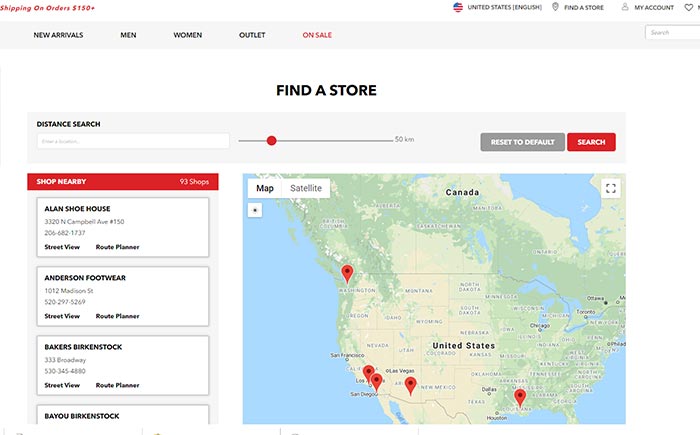
Task: Open the wishlist heart icon
Action: pyautogui.click(x=688, y=7)
